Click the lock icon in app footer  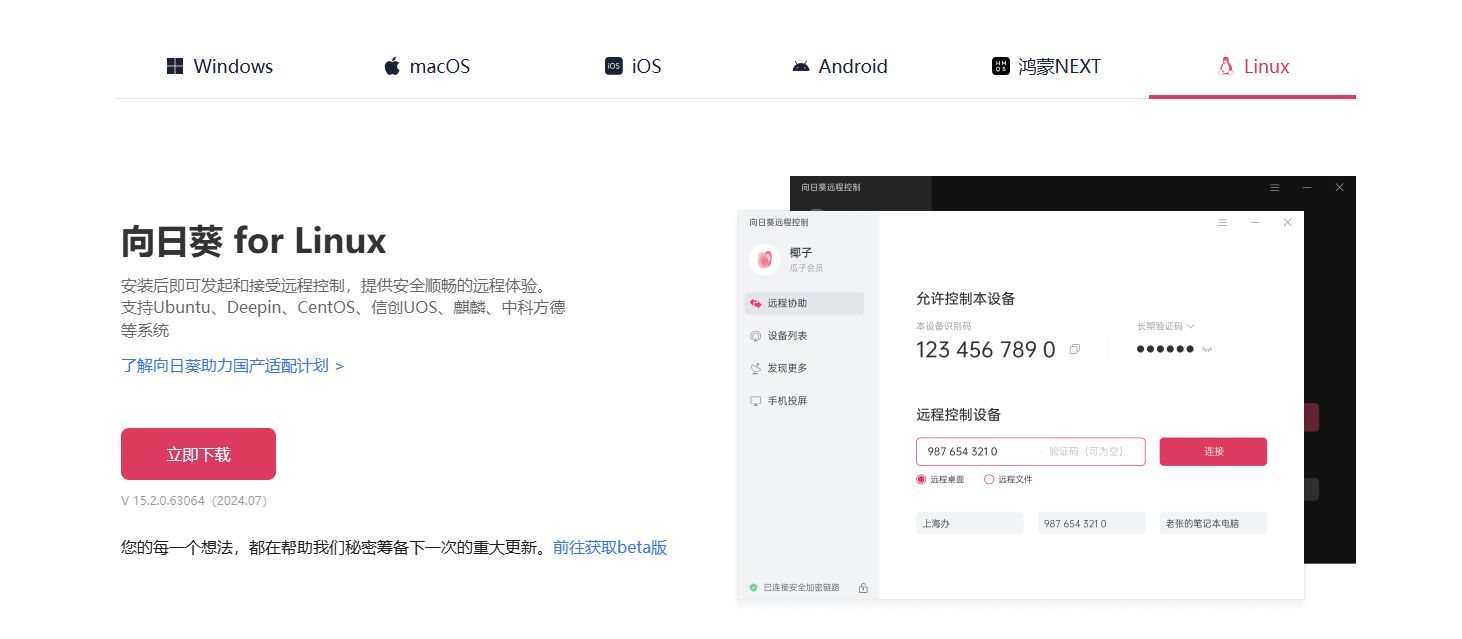coord(863,587)
